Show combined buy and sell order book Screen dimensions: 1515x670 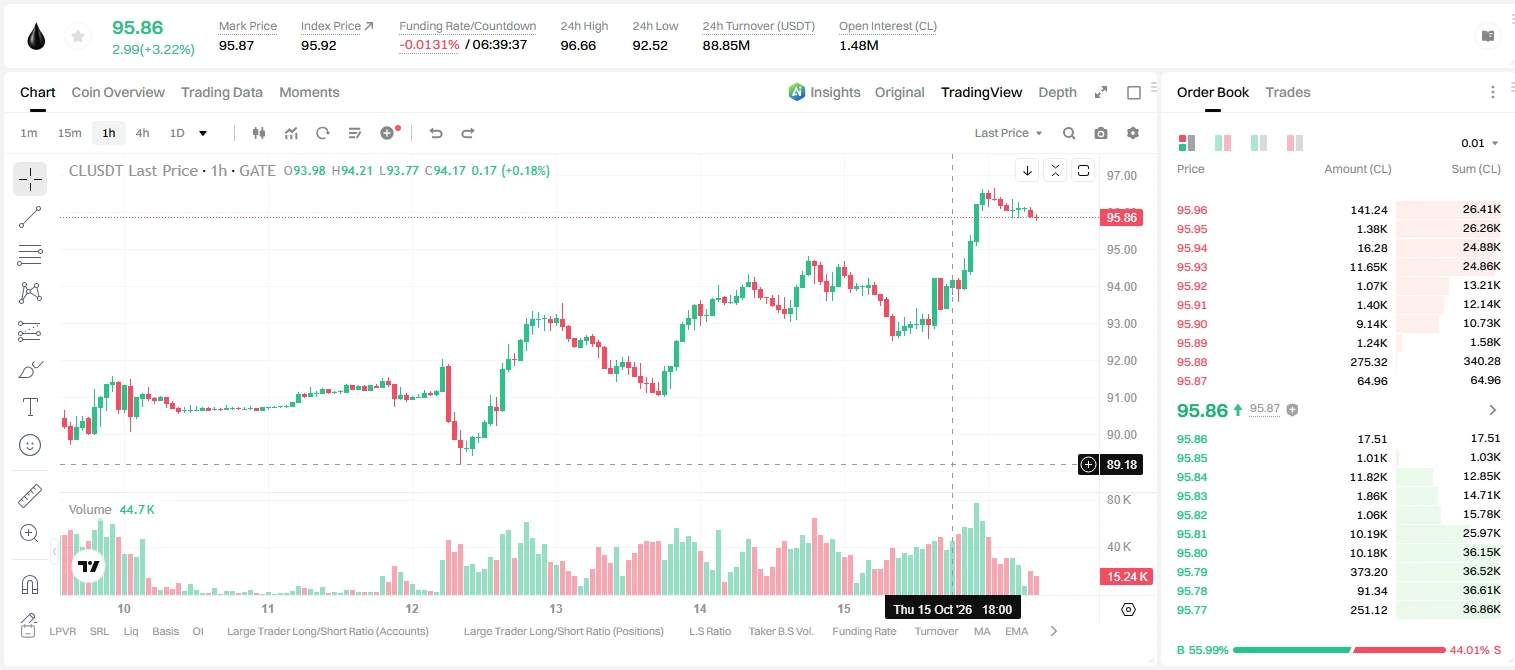click(1187, 143)
